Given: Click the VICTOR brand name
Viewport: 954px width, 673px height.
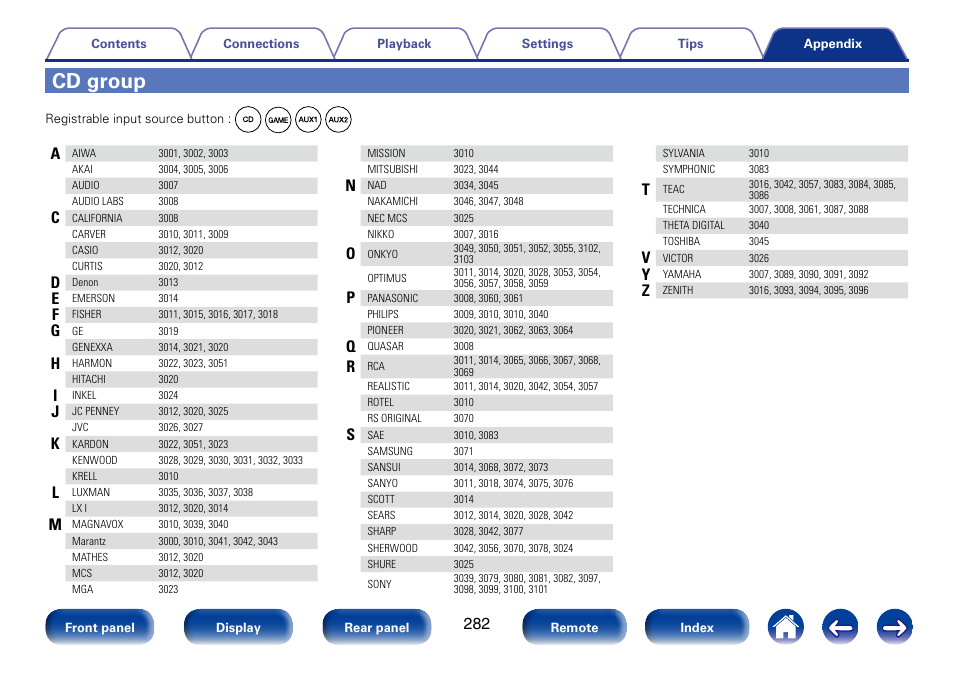Looking at the screenshot, I should click(678, 258).
